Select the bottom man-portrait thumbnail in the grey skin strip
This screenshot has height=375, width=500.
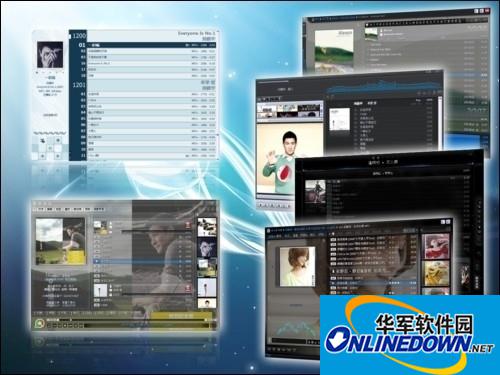(x=207, y=303)
